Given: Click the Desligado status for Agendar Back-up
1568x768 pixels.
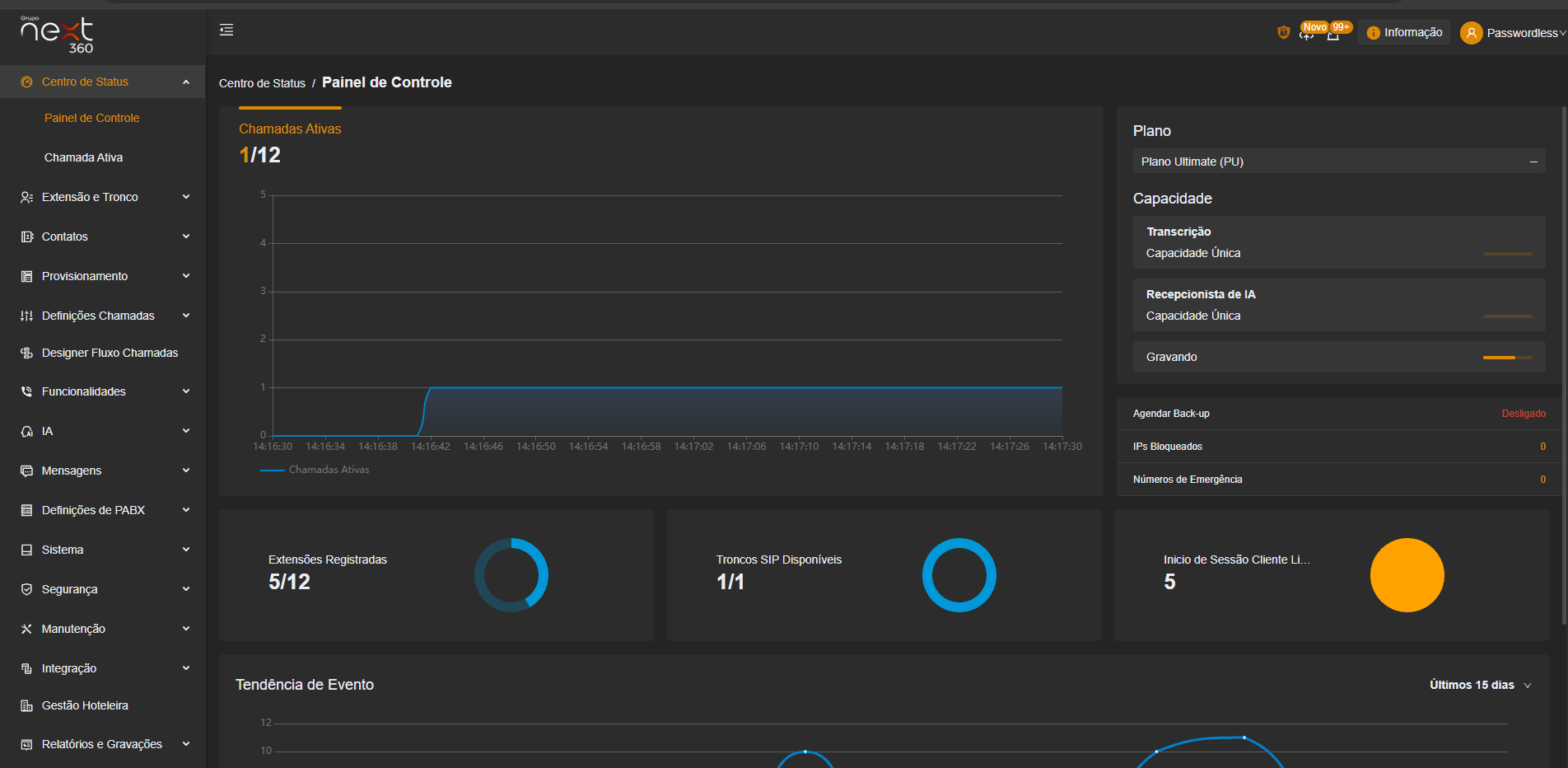Looking at the screenshot, I should [1524, 414].
